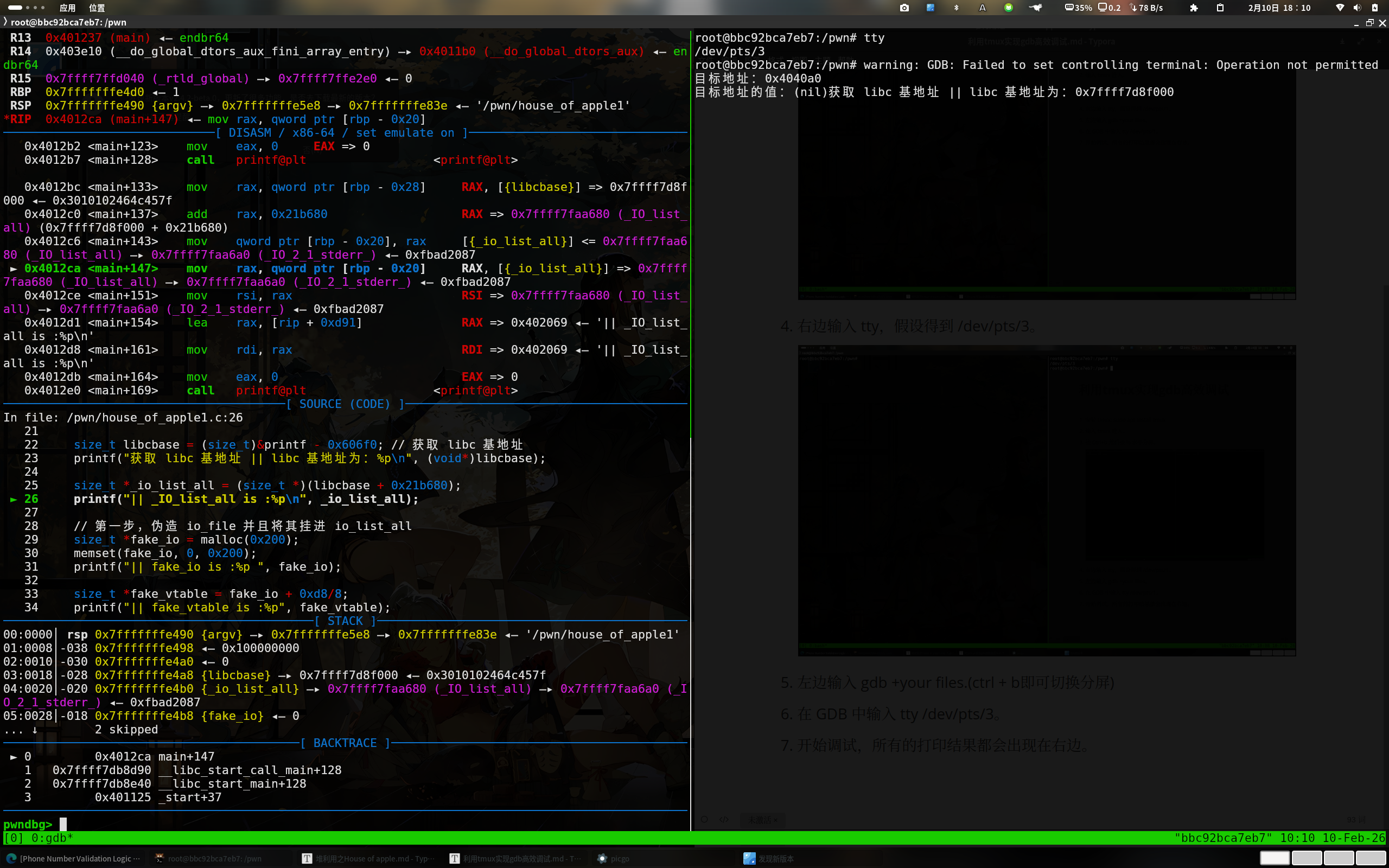Screen dimensions: 1389x868
Task: Open the clipboard manager tray icon
Action: (1220, 8)
